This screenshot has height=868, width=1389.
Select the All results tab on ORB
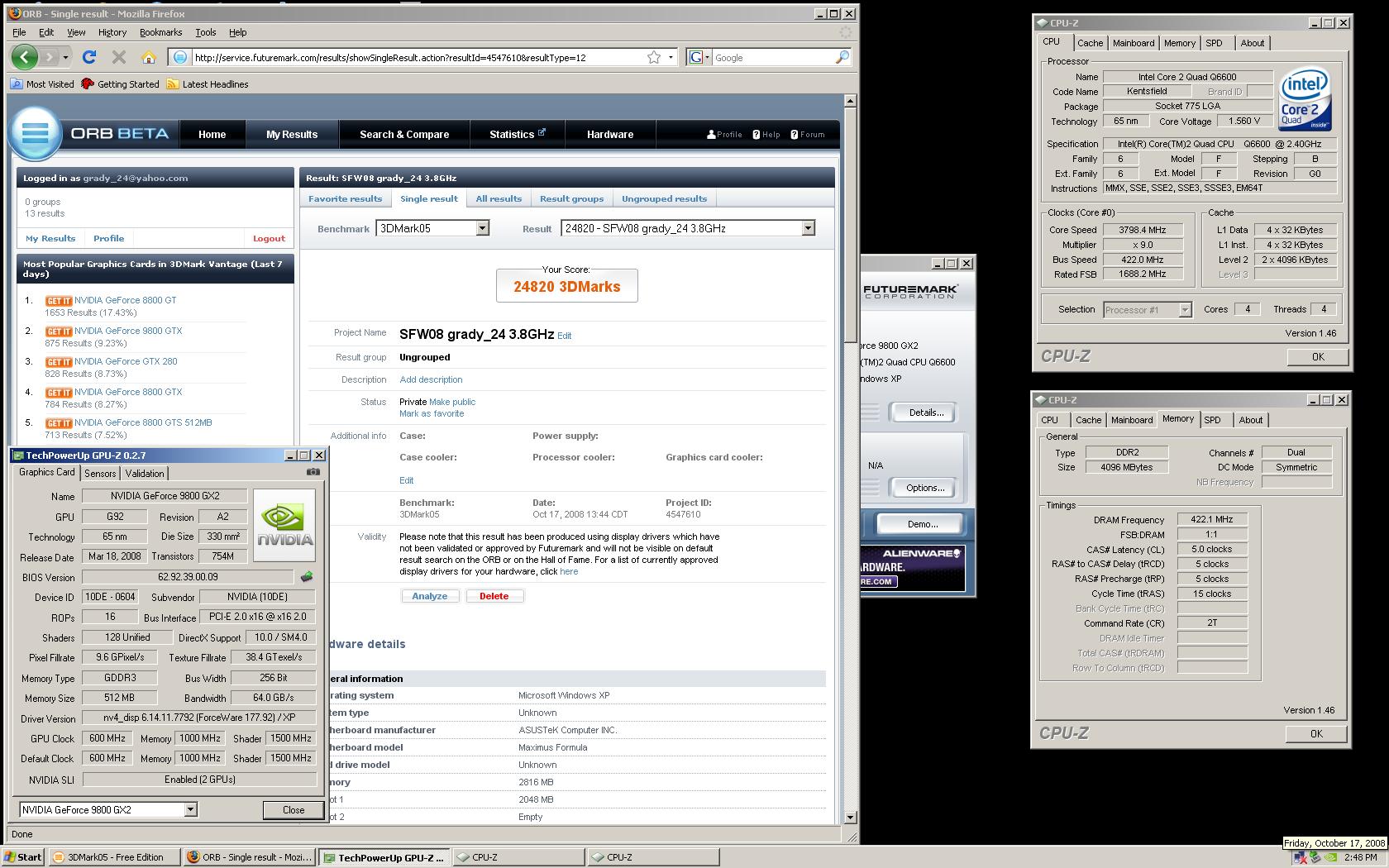[x=499, y=198]
